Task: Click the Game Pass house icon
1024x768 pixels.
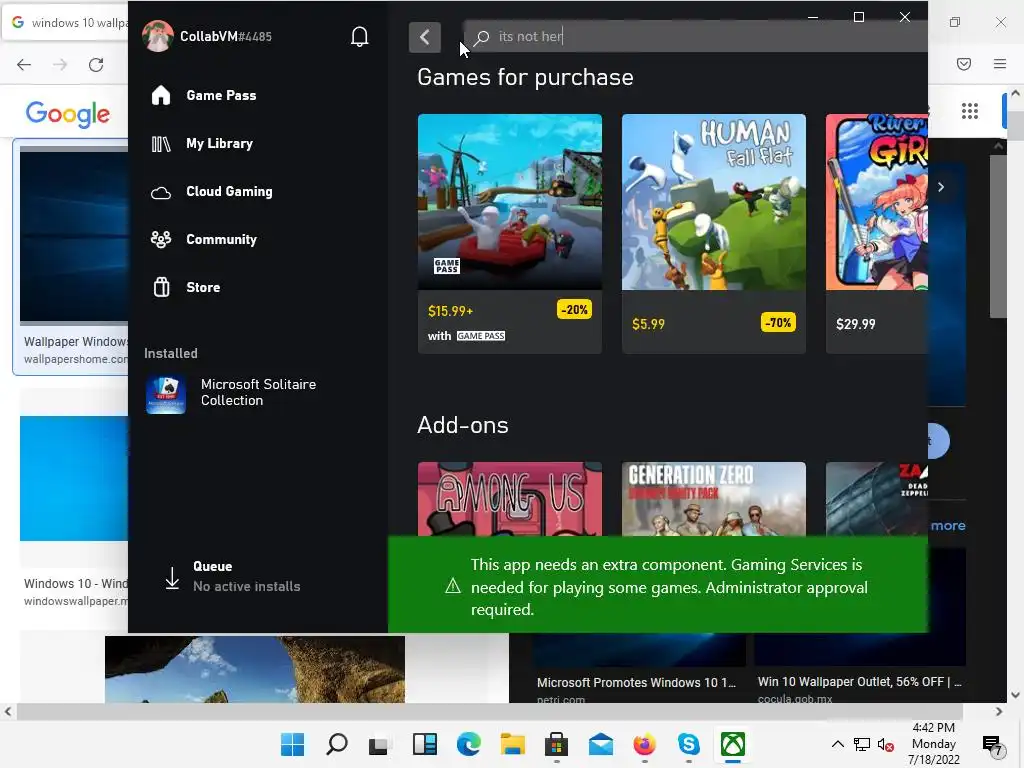Action: 161,95
